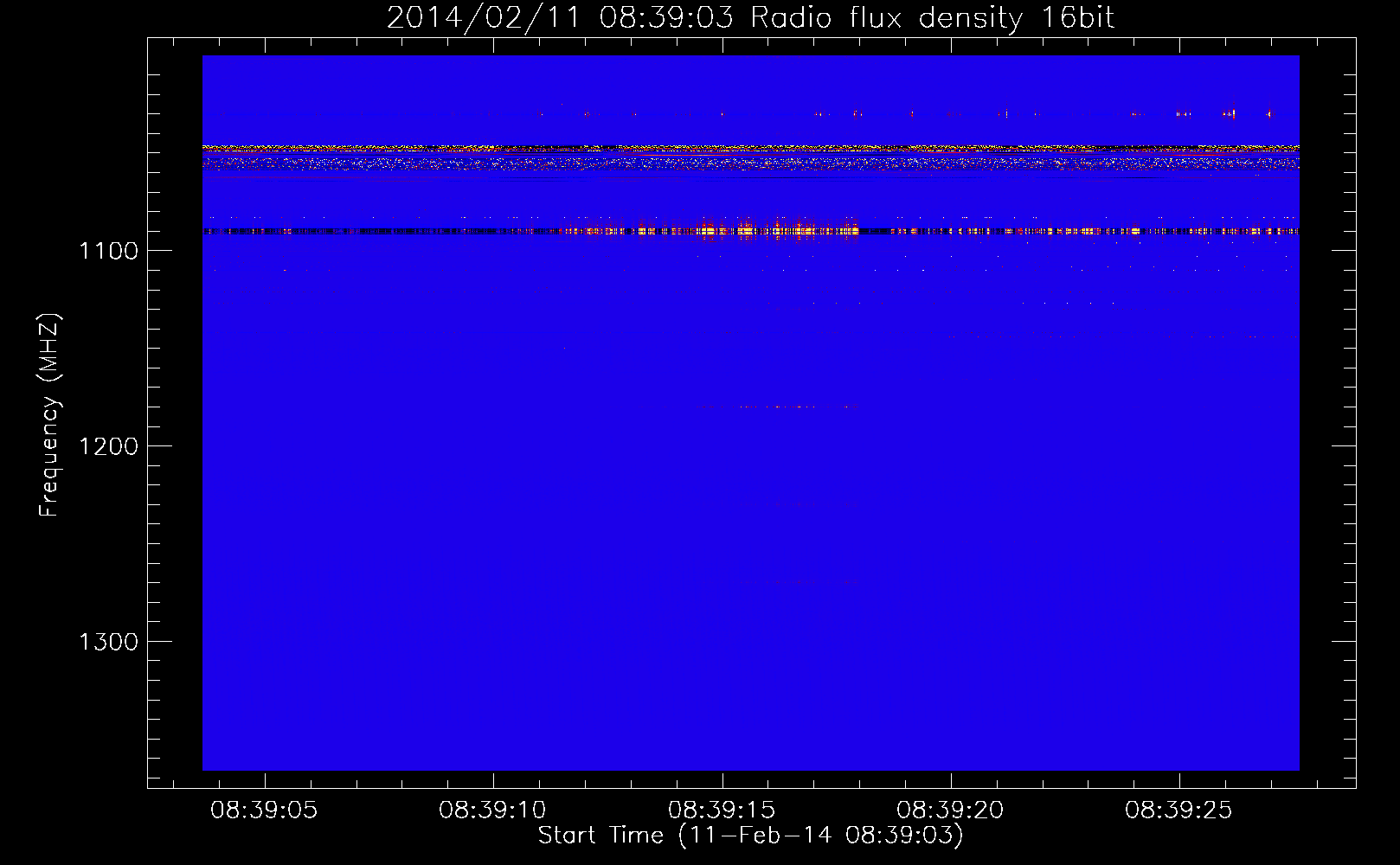Viewport: 1400px width, 865px height.
Task: Click the noisy interference band near 1050 MHz
Action: tap(750, 157)
